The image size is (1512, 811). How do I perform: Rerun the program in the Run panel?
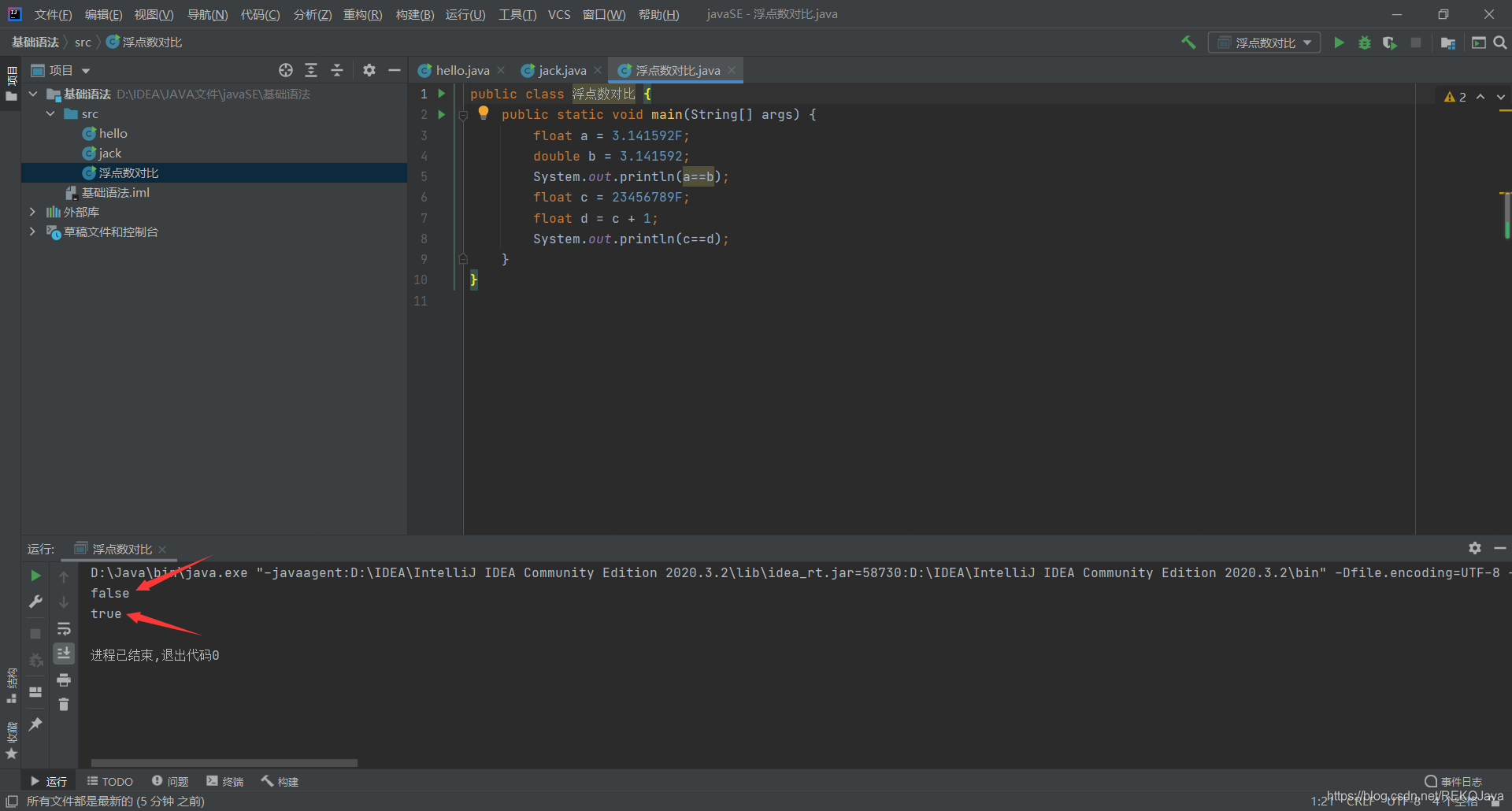(35, 576)
